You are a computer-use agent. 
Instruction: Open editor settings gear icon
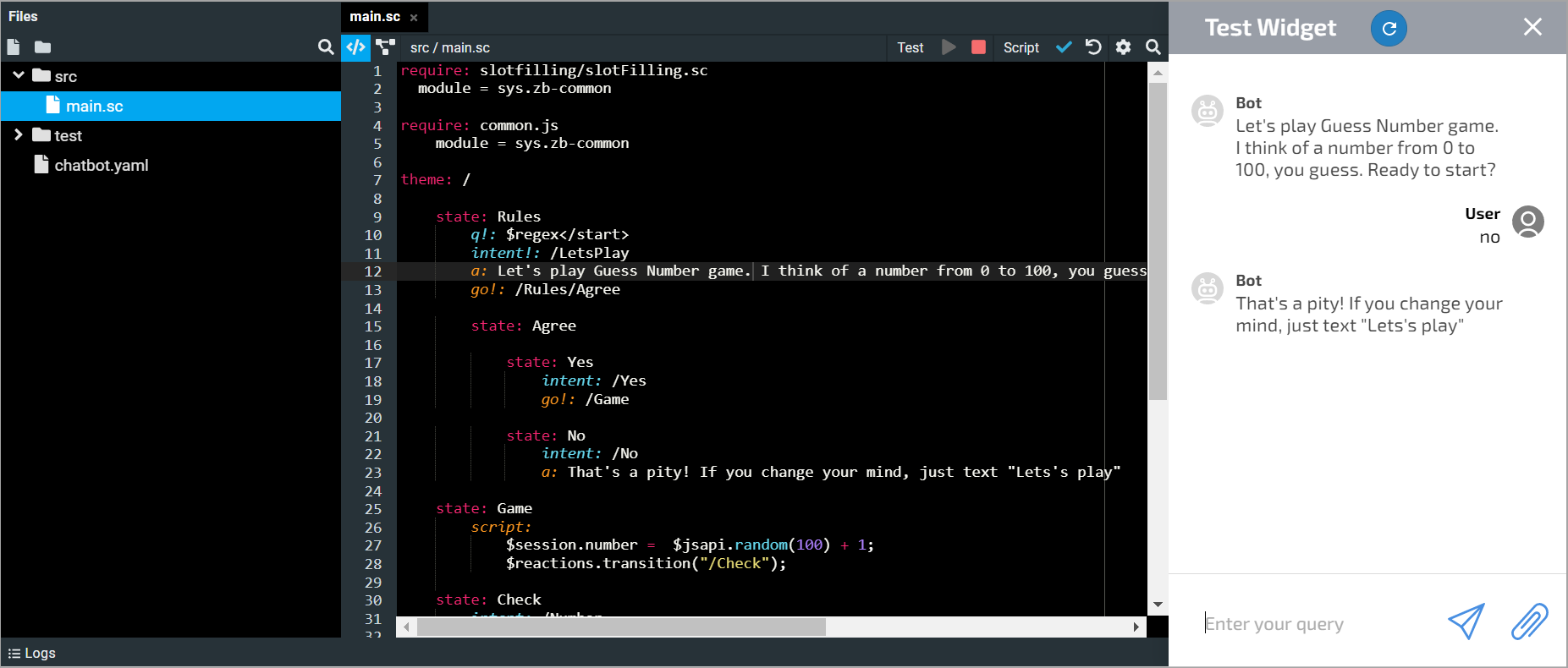(1123, 47)
